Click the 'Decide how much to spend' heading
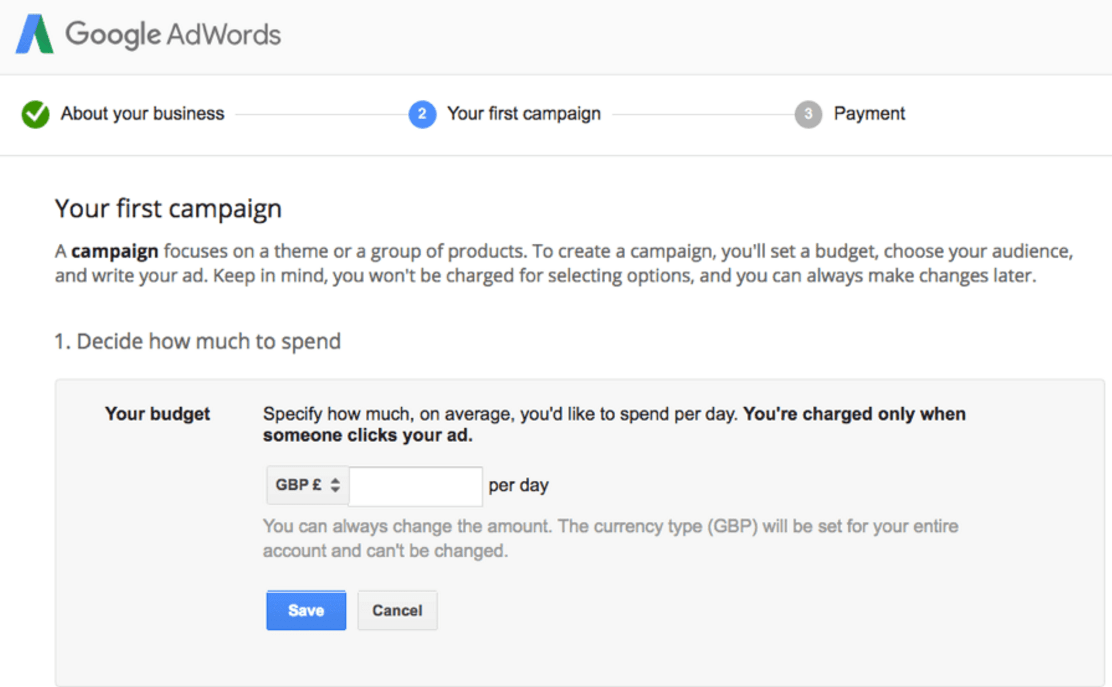1112x687 pixels. [198, 341]
